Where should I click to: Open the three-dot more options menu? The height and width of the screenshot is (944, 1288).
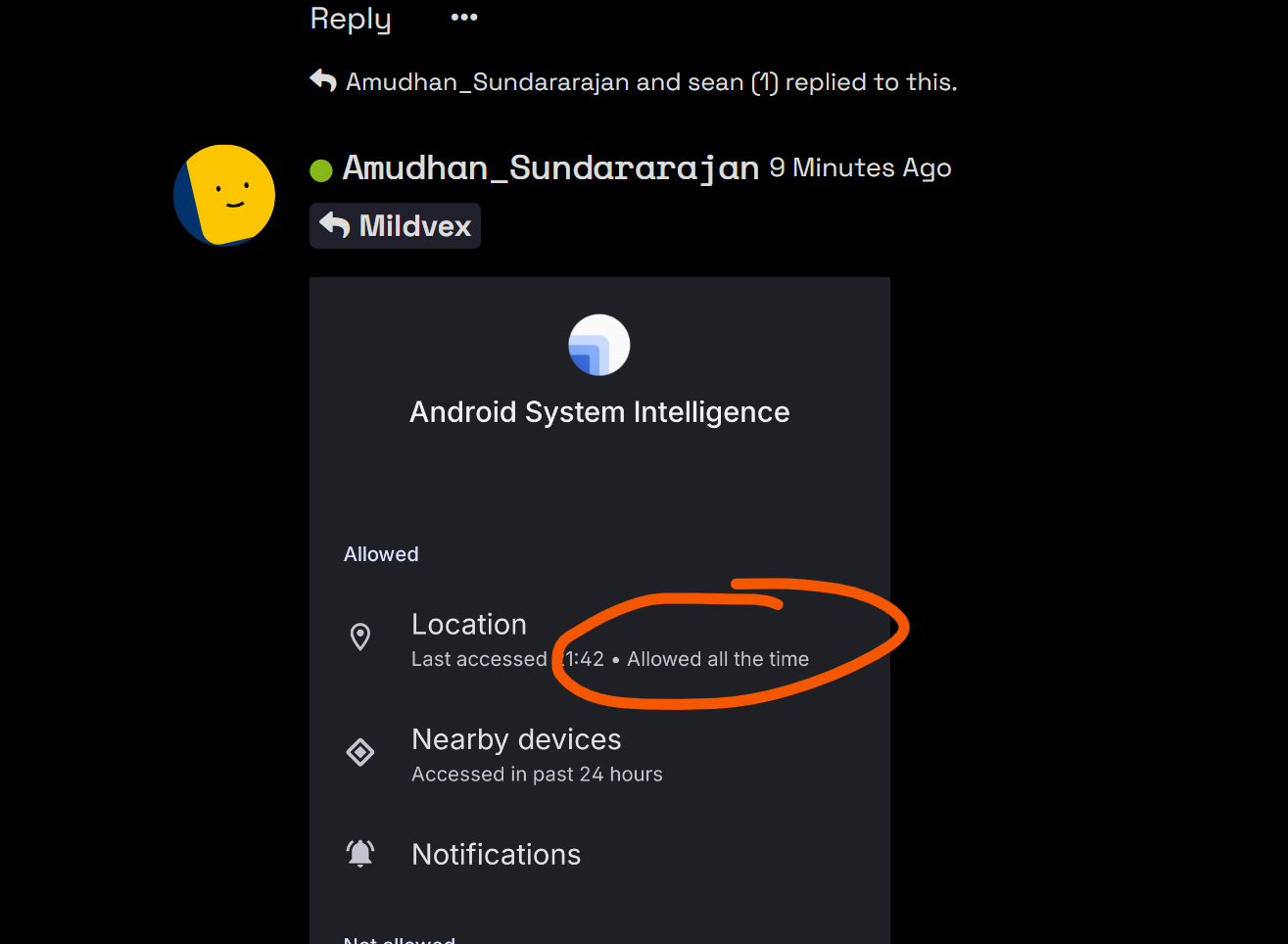(464, 17)
